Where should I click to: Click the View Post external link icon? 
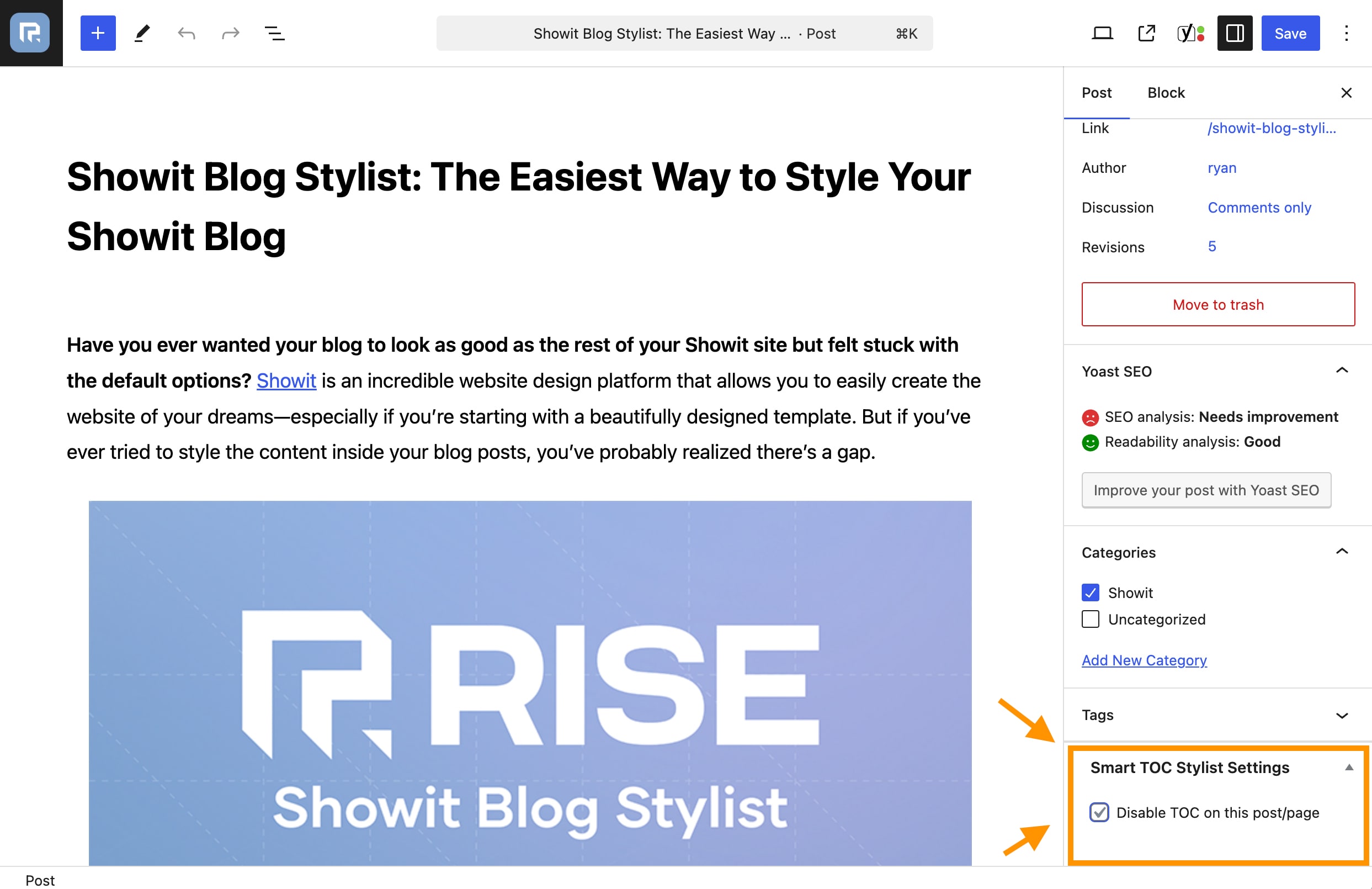[1146, 34]
